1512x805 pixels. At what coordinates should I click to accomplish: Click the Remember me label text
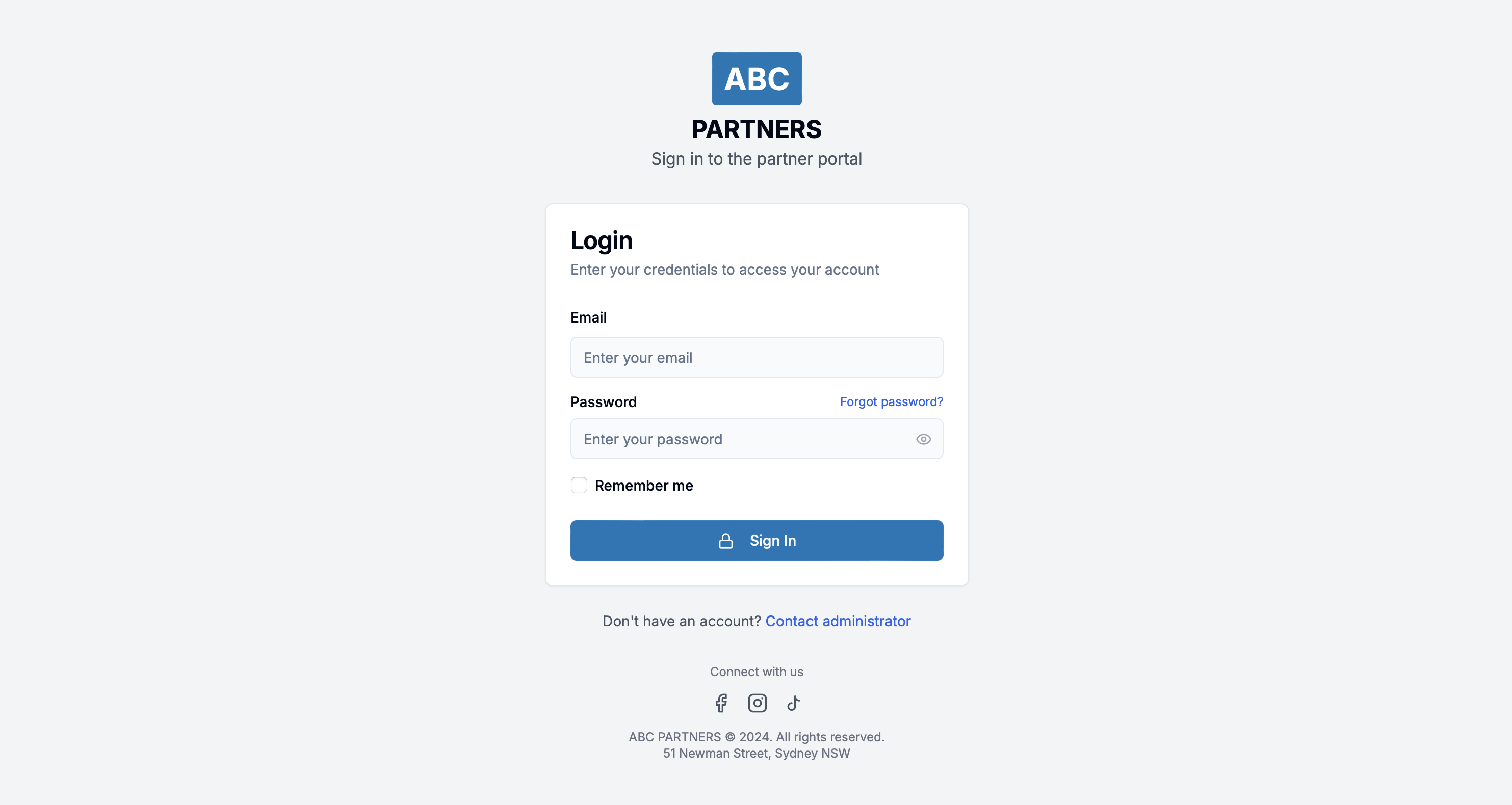(644, 486)
